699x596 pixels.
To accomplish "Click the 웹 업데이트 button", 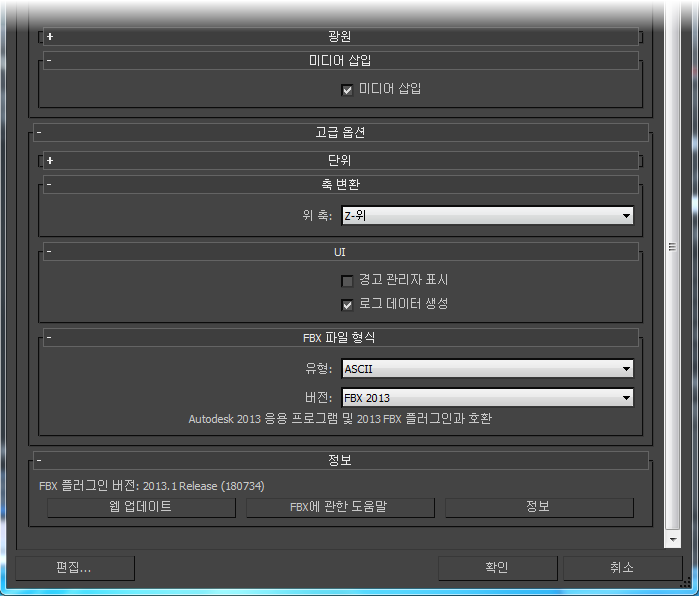I will tap(141, 507).
